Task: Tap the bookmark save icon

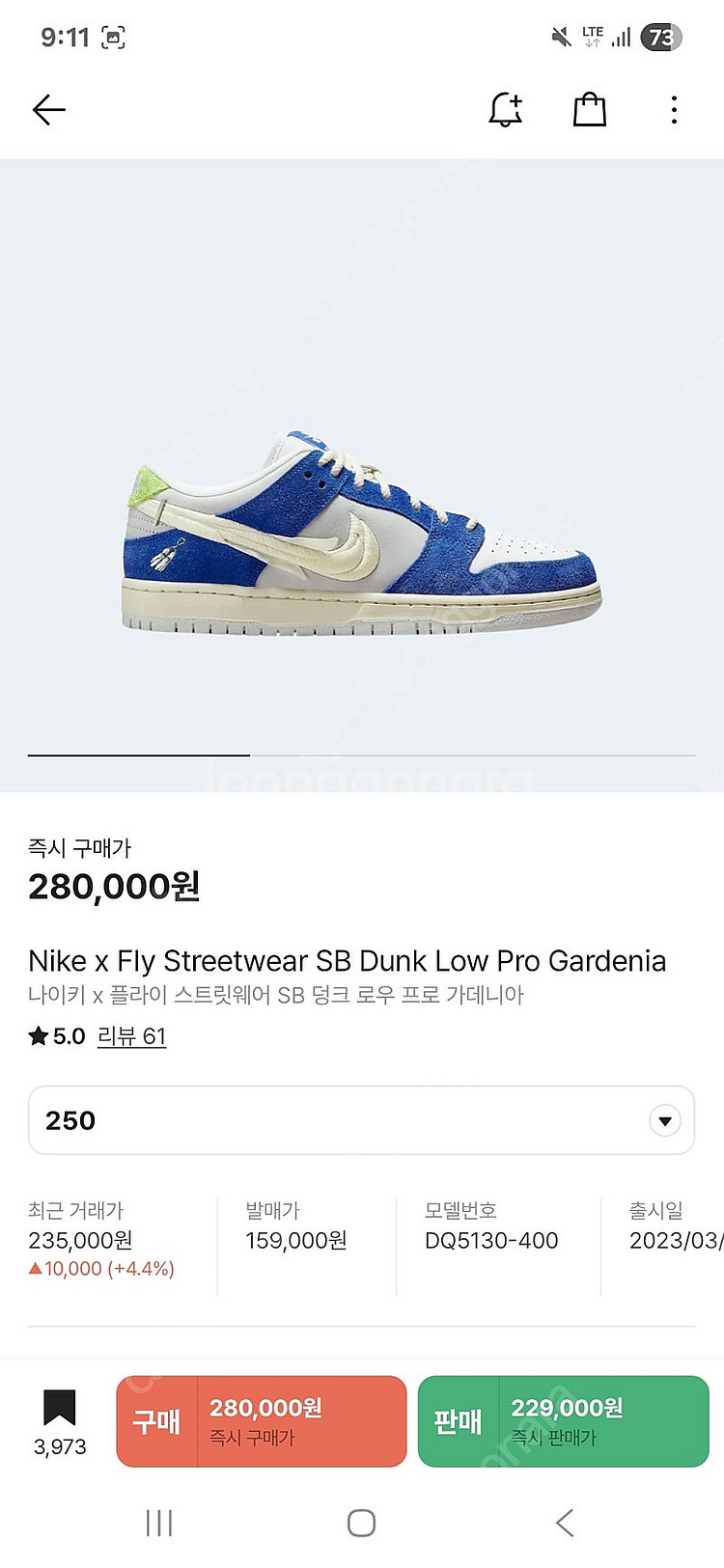Action: click(x=60, y=1408)
